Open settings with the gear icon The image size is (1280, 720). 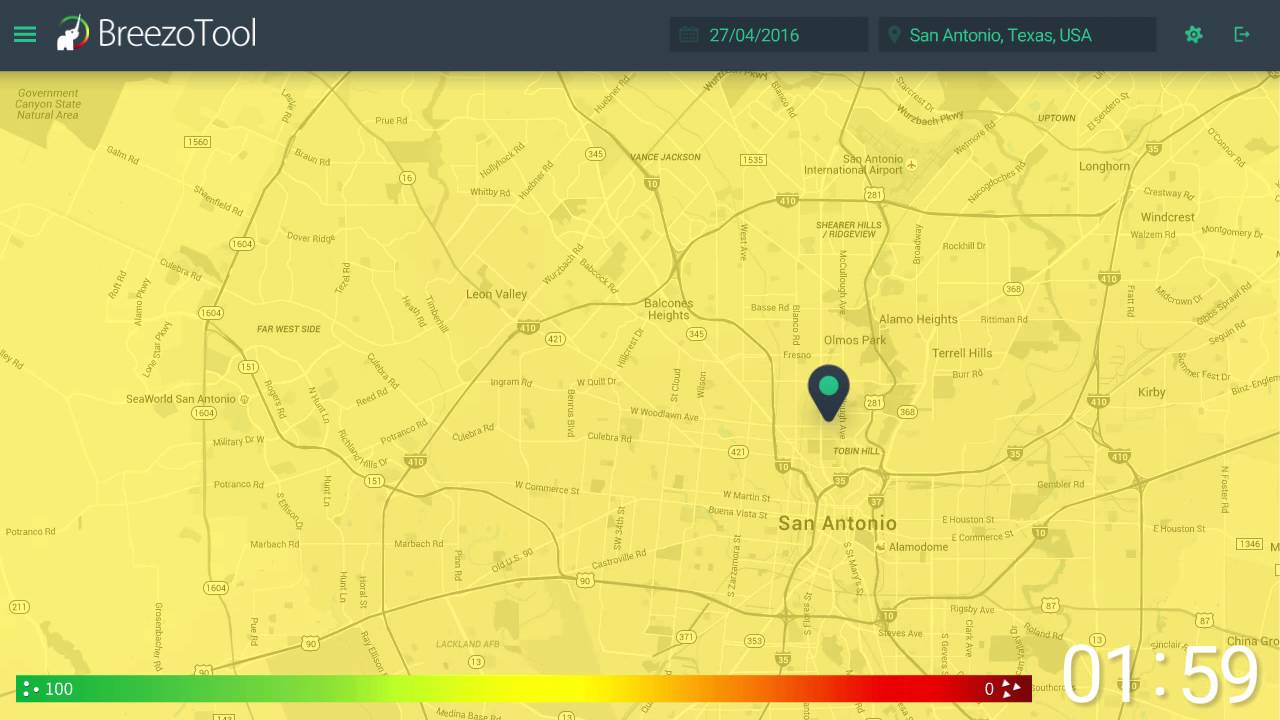point(1193,35)
